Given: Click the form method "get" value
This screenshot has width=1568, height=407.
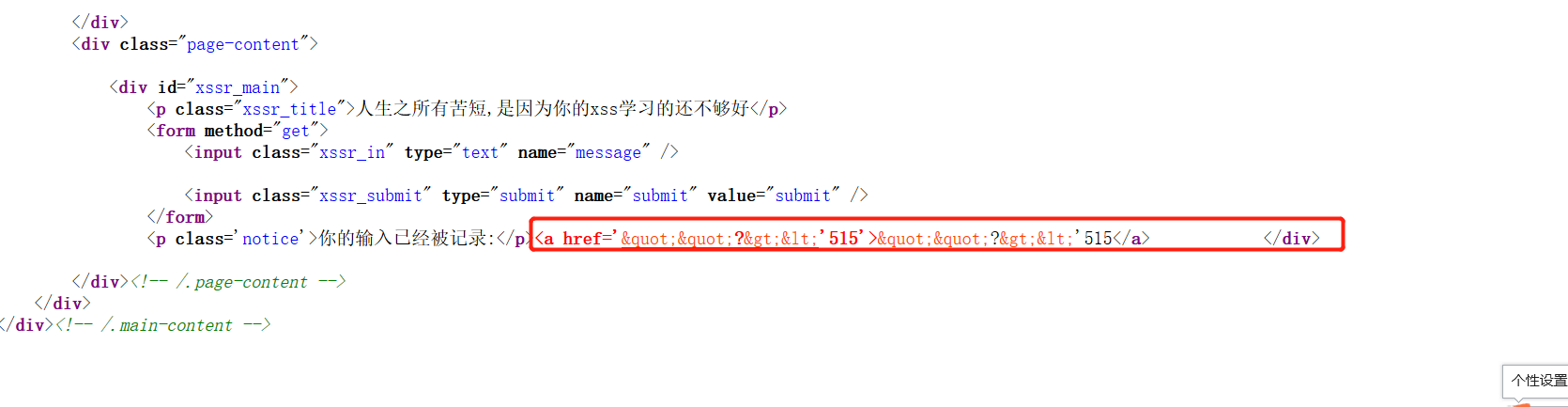Looking at the screenshot, I should click(295, 131).
